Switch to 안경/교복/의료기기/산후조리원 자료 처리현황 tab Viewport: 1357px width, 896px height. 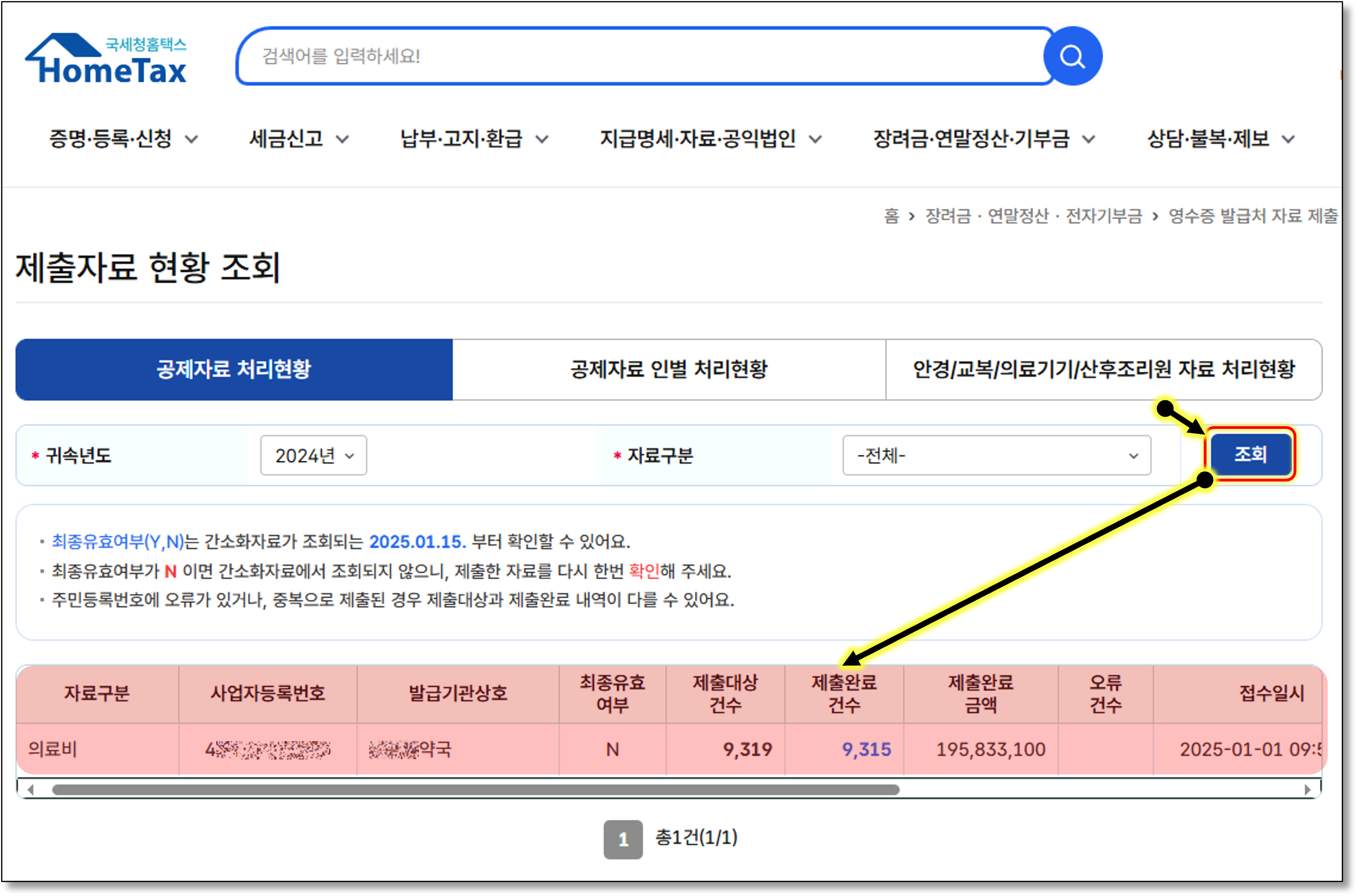1103,370
